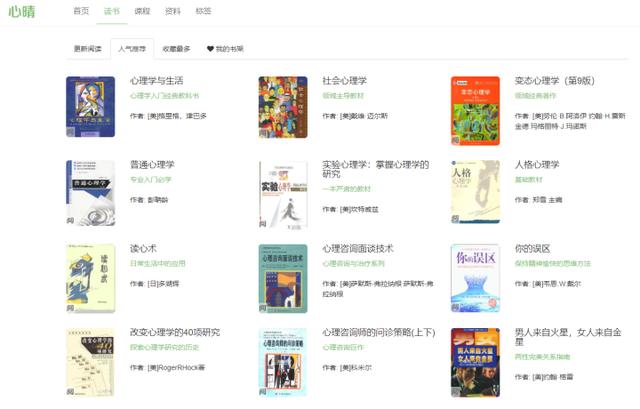Open the 首页 navigation item
This screenshot has width=640, height=409.
coord(81,11)
